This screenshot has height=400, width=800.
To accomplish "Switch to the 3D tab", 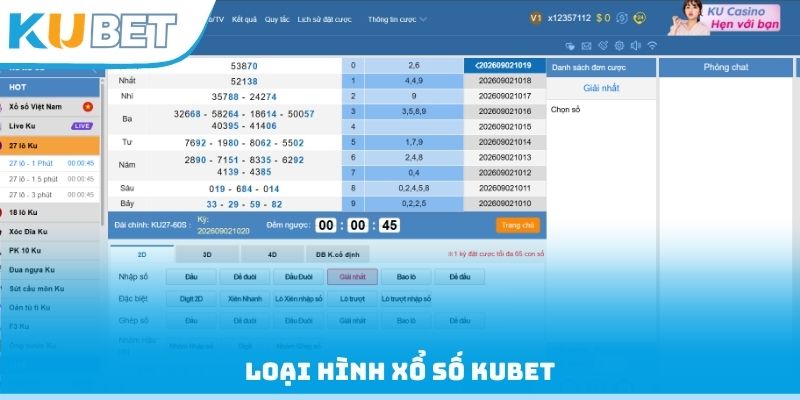I will 207,254.
